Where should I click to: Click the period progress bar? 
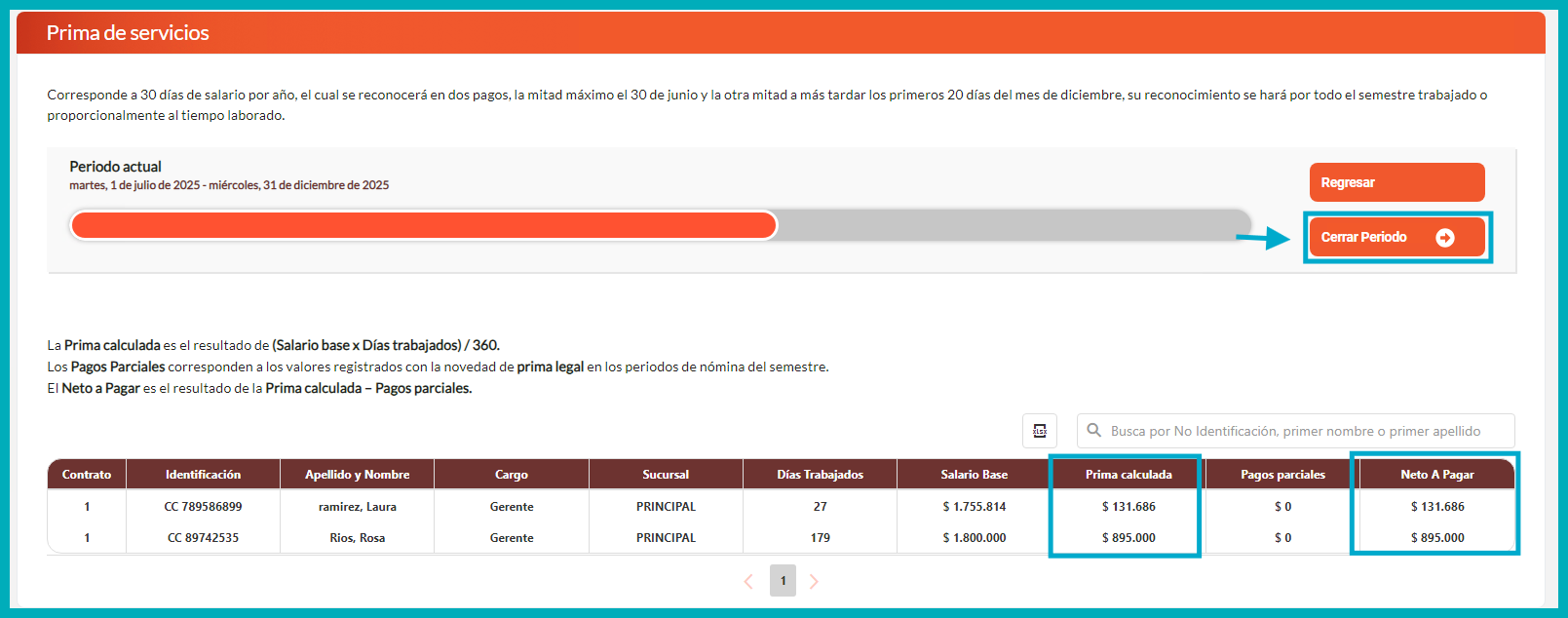click(x=660, y=225)
